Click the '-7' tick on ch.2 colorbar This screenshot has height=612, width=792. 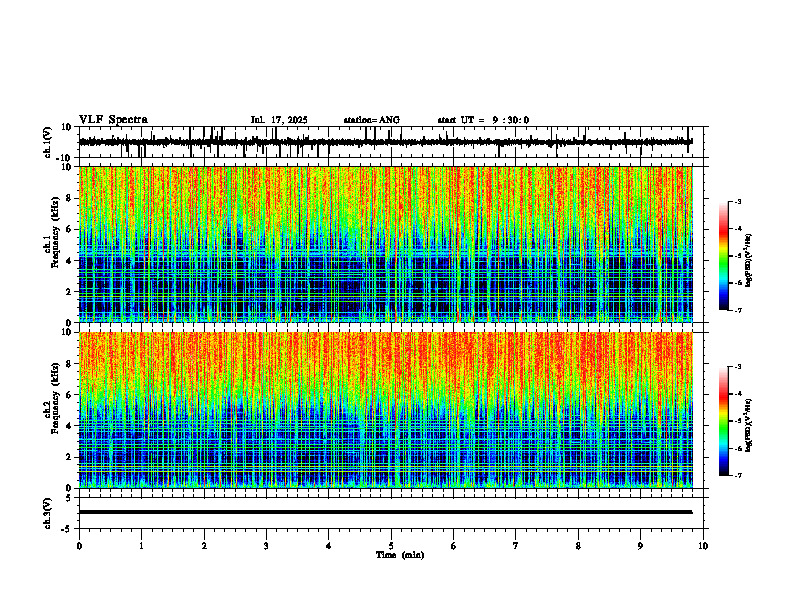pyautogui.click(x=738, y=475)
